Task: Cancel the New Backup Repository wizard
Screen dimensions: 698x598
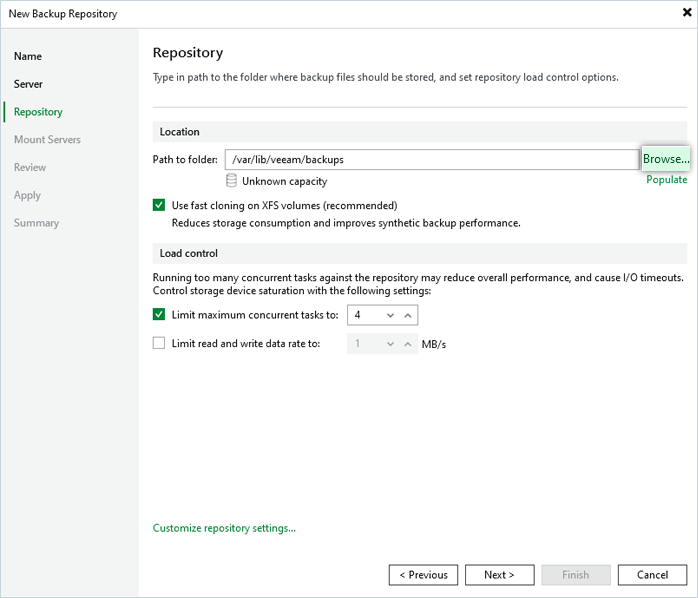Action: pos(651,575)
